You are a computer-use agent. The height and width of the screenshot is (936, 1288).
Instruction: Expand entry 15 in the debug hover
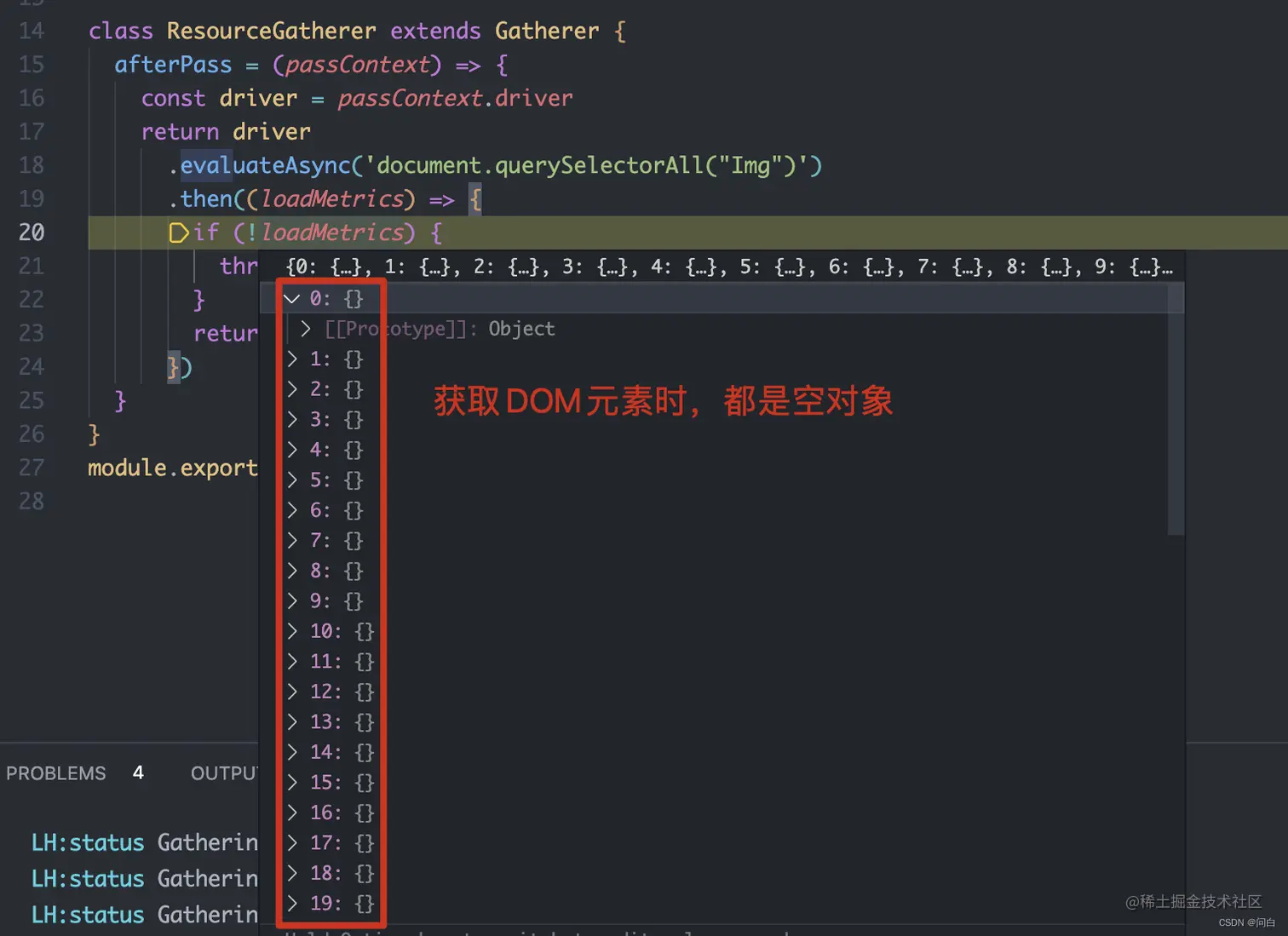[292, 782]
